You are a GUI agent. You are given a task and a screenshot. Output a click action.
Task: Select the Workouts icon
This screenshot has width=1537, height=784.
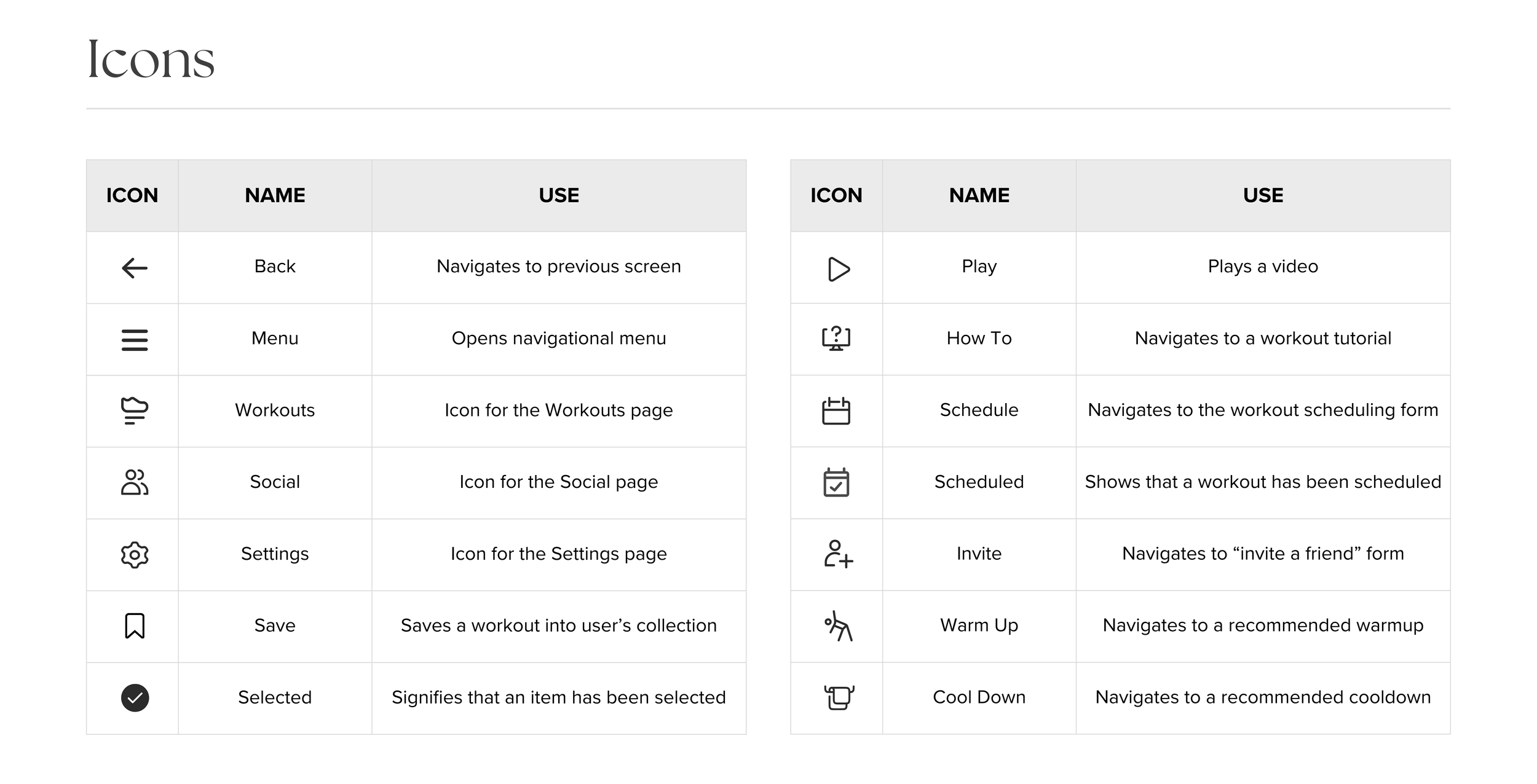coord(135,411)
